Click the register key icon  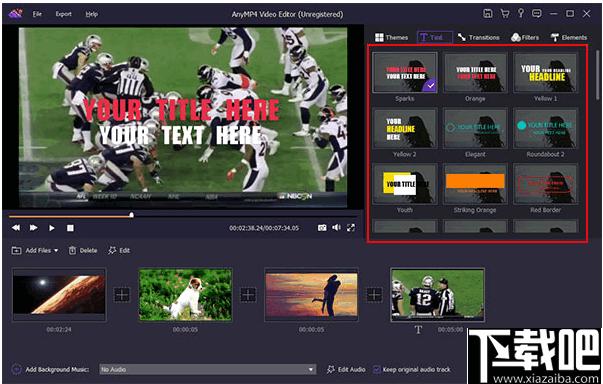point(521,13)
